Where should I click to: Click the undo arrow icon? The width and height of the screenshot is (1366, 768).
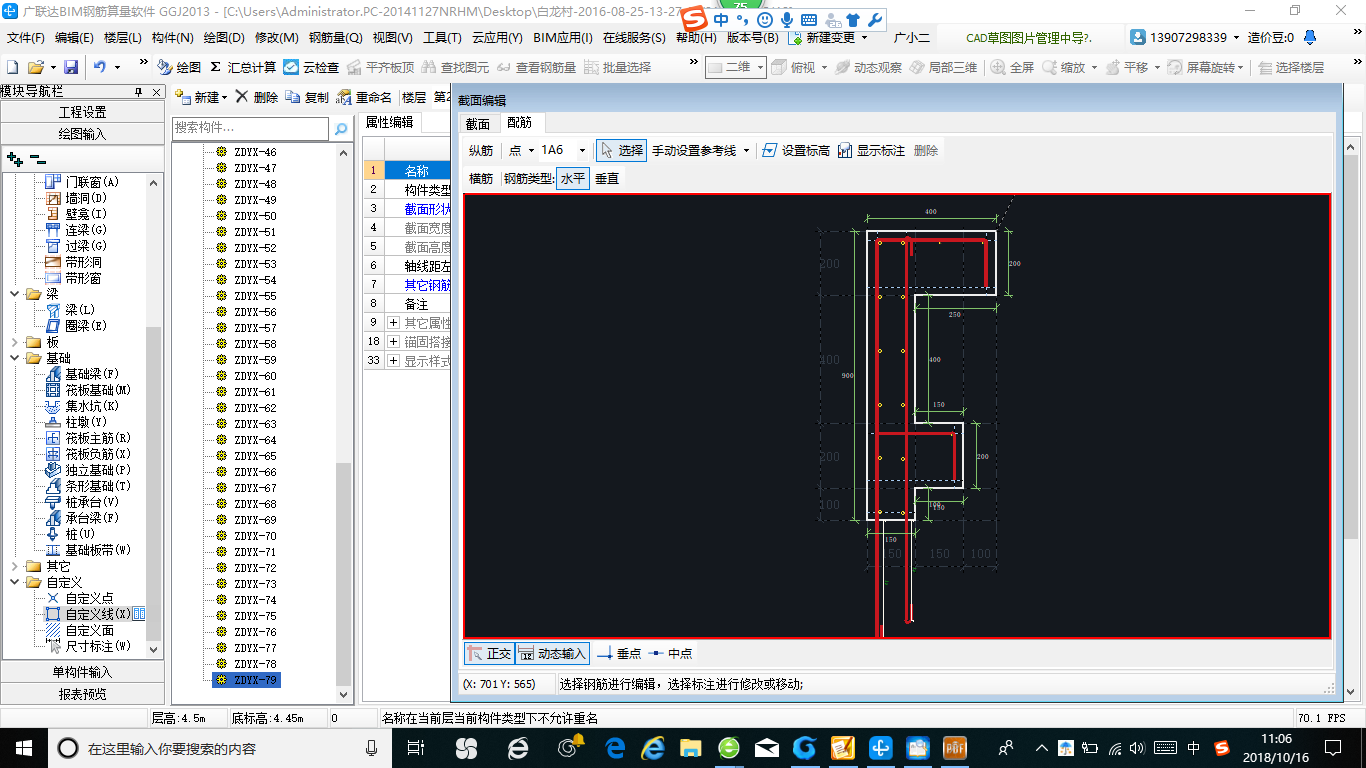point(100,67)
